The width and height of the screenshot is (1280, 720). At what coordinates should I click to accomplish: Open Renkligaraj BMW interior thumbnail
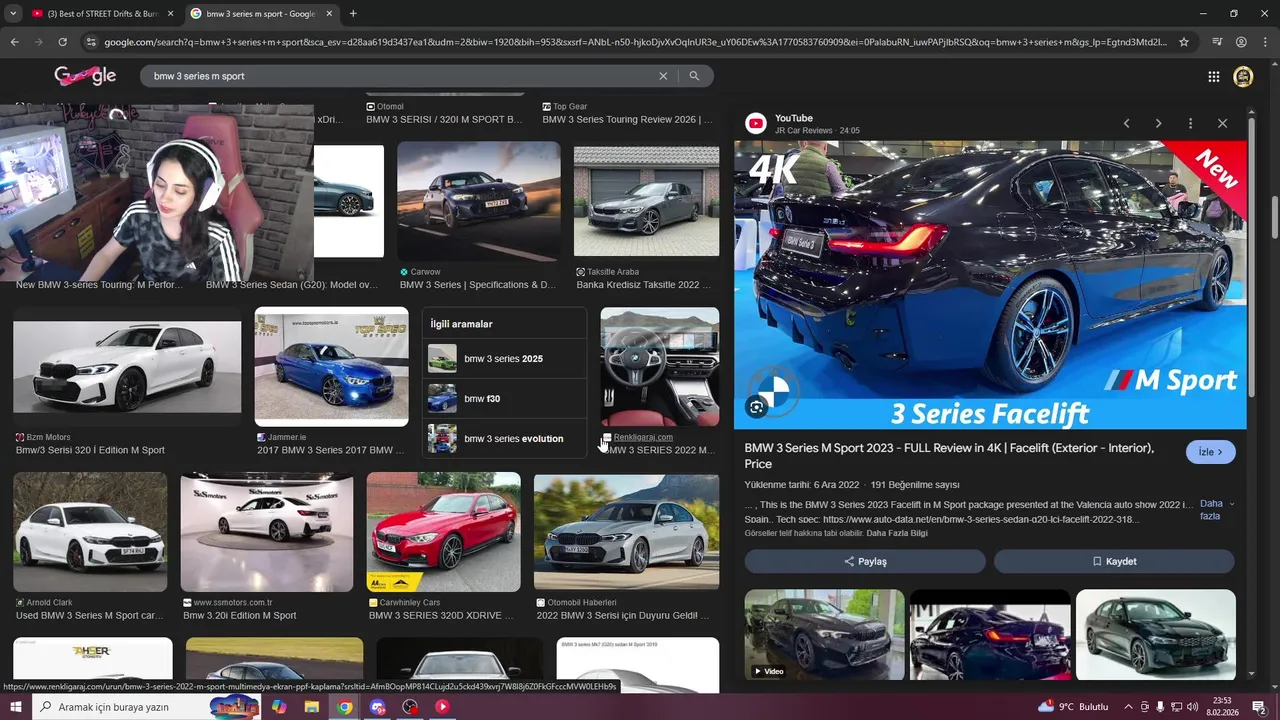coord(659,367)
